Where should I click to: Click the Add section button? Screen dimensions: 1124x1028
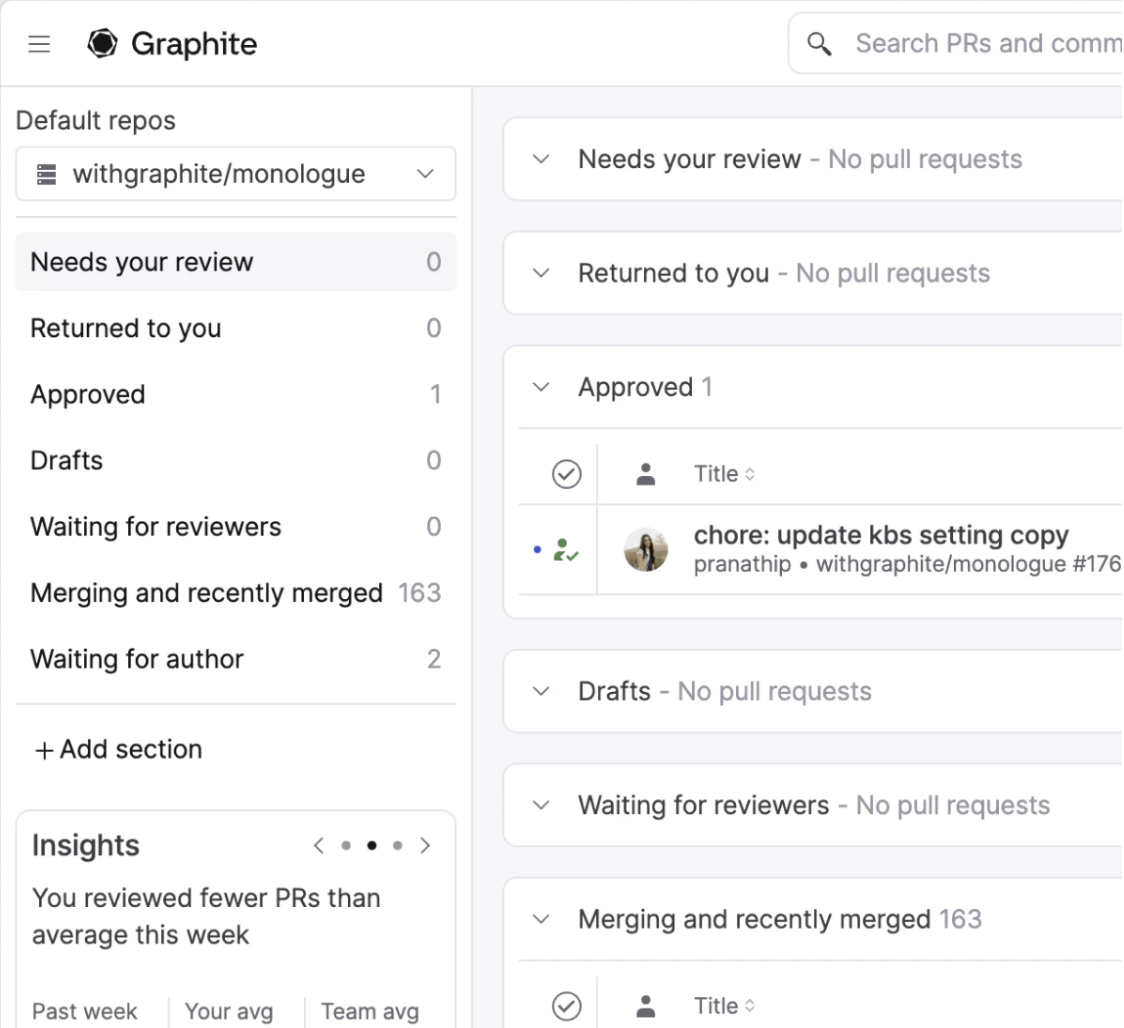tap(118, 749)
